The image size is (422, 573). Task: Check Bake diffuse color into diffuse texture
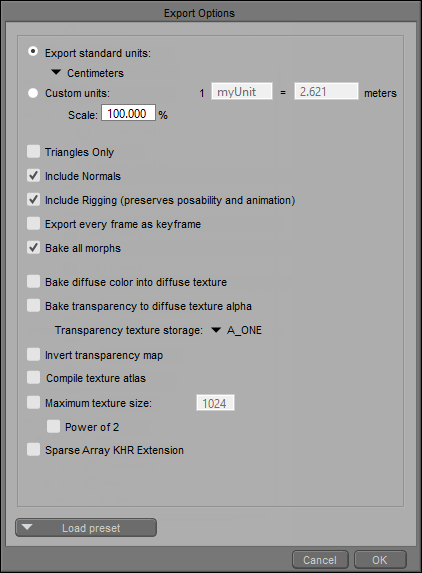tap(33, 282)
